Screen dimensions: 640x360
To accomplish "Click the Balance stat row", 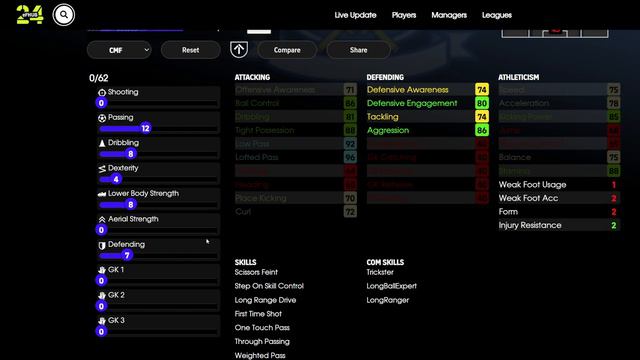I will pos(559,157).
